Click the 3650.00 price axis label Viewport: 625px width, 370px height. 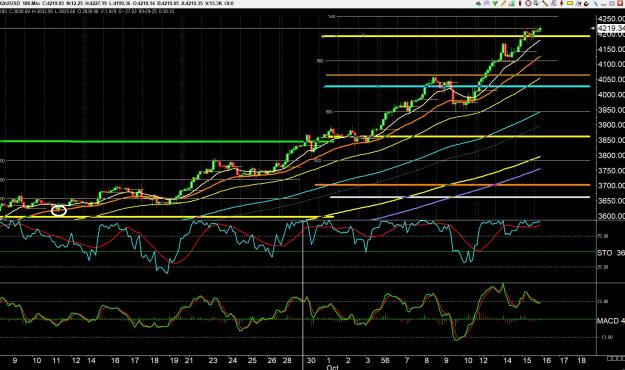[611, 201]
